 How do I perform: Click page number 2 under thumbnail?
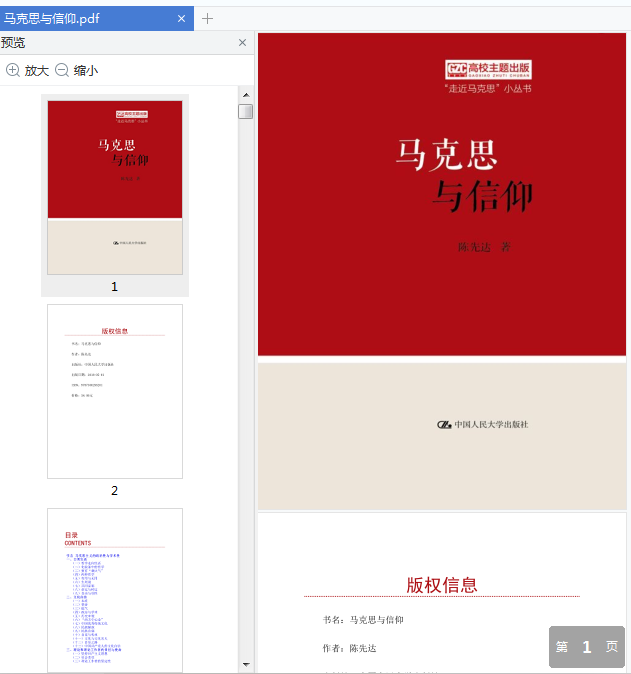tap(114, 490)
